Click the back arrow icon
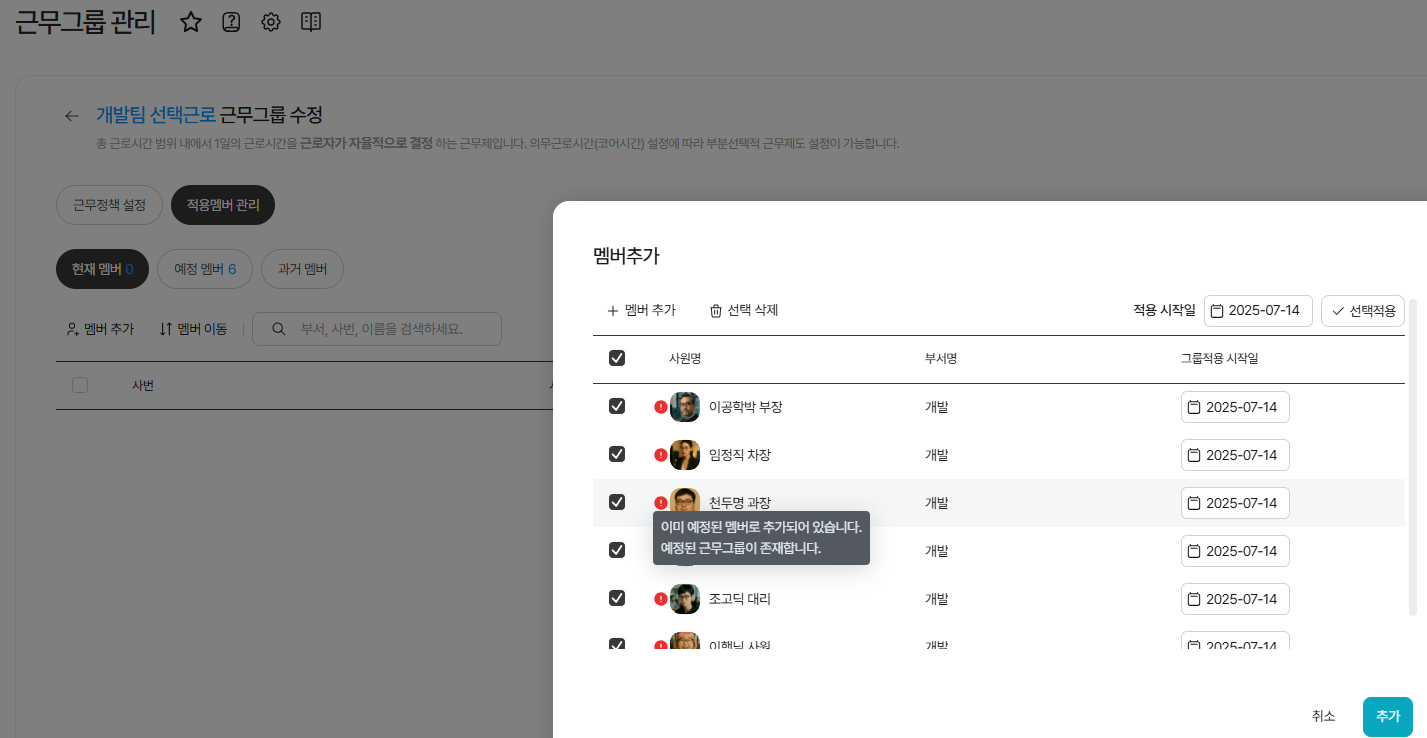 tap(72, 116)
